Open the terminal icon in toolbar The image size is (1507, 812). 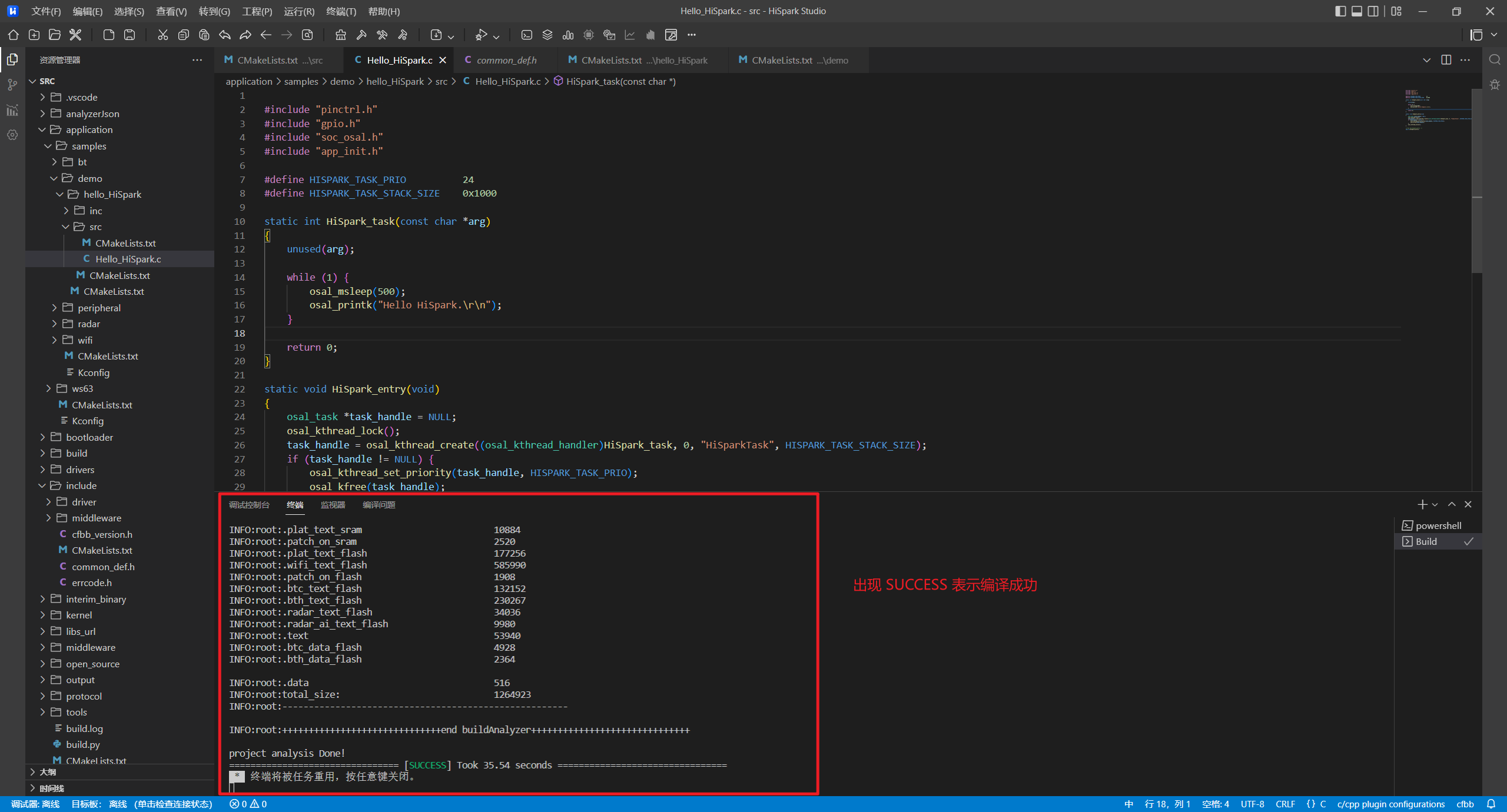(526, 35)
